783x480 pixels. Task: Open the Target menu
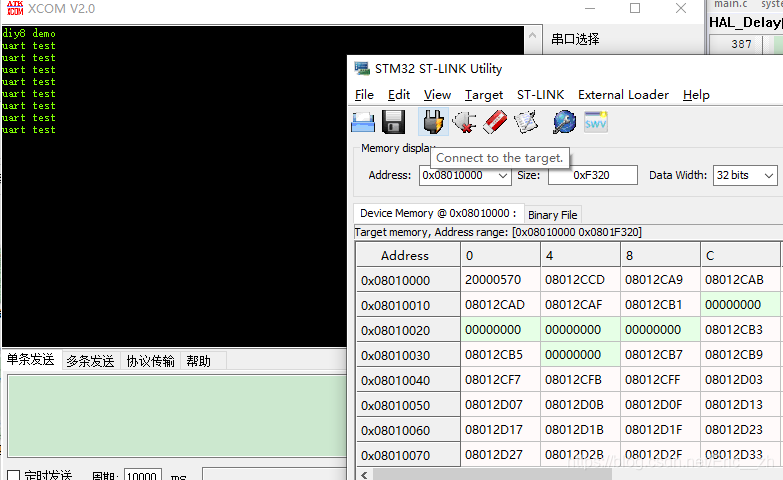[483, 95]
